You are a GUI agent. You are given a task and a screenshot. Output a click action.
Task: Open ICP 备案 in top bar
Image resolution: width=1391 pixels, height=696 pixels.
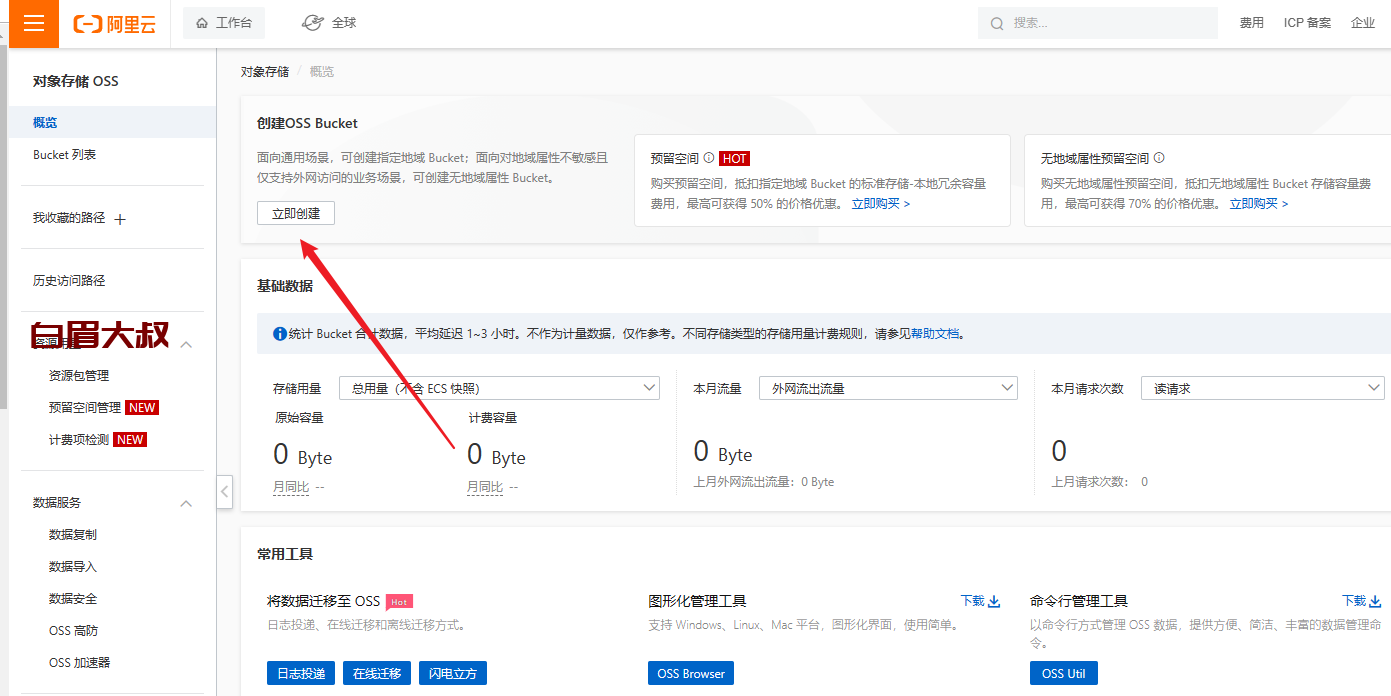pyautogui.click(x=1307, y=23)
